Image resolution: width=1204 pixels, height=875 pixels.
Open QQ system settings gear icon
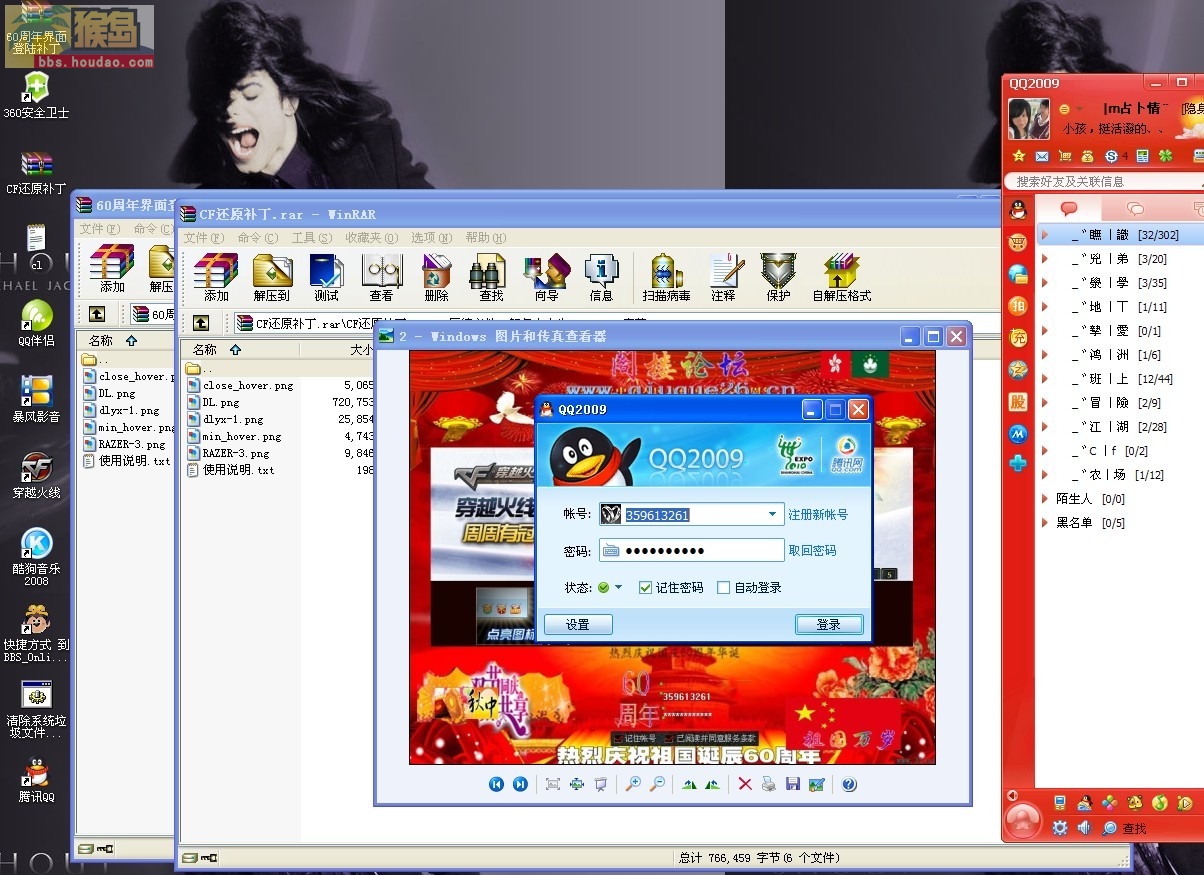click(1060, 828)
